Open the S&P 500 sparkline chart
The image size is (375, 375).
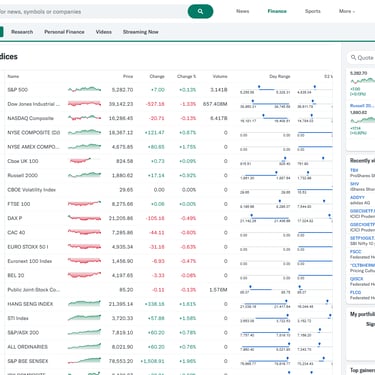tap(84, 89)
